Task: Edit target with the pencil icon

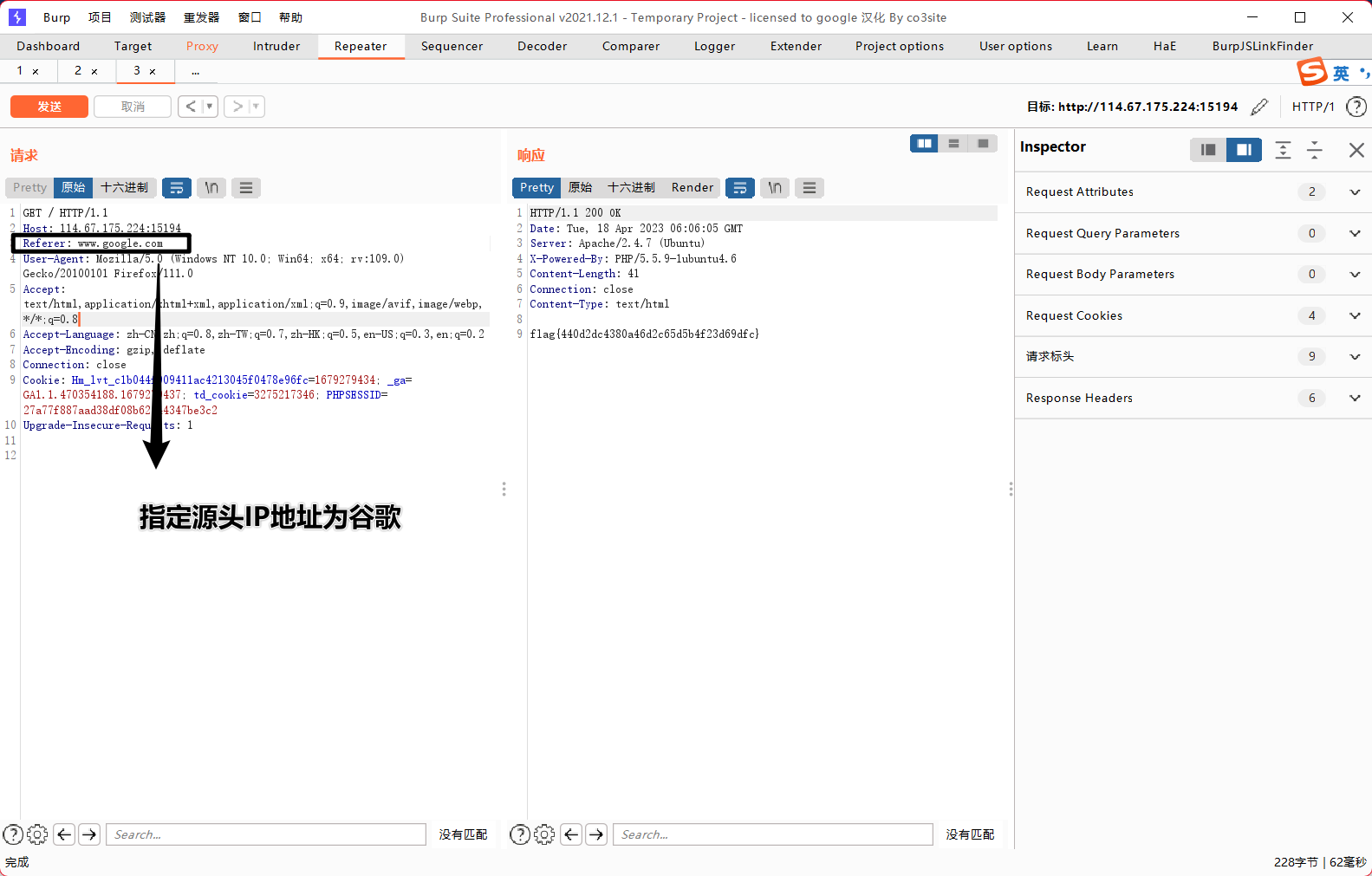Action: pyautogui.click(x=1259, y=107)
